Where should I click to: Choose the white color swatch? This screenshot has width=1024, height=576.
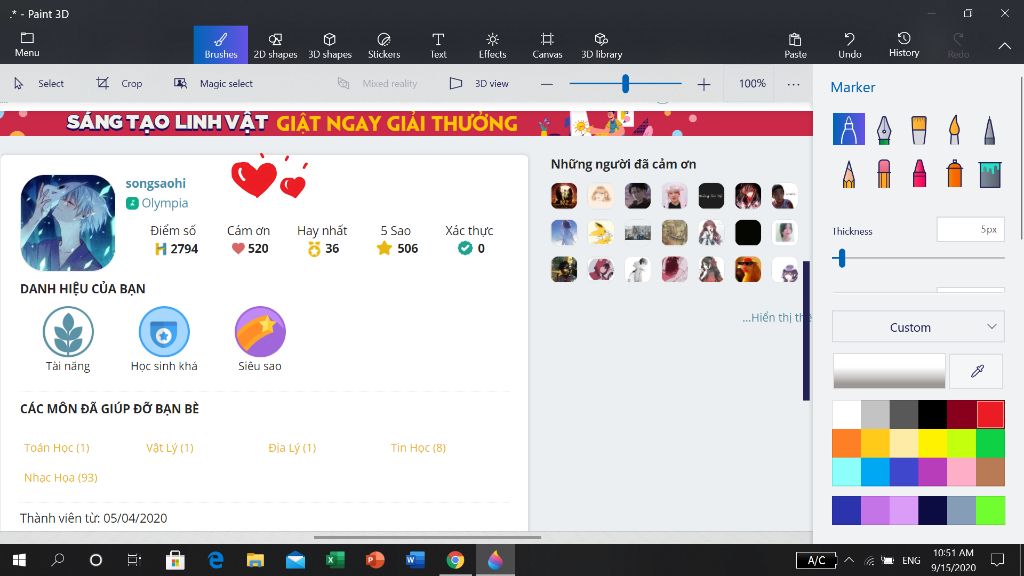(846, 414)
